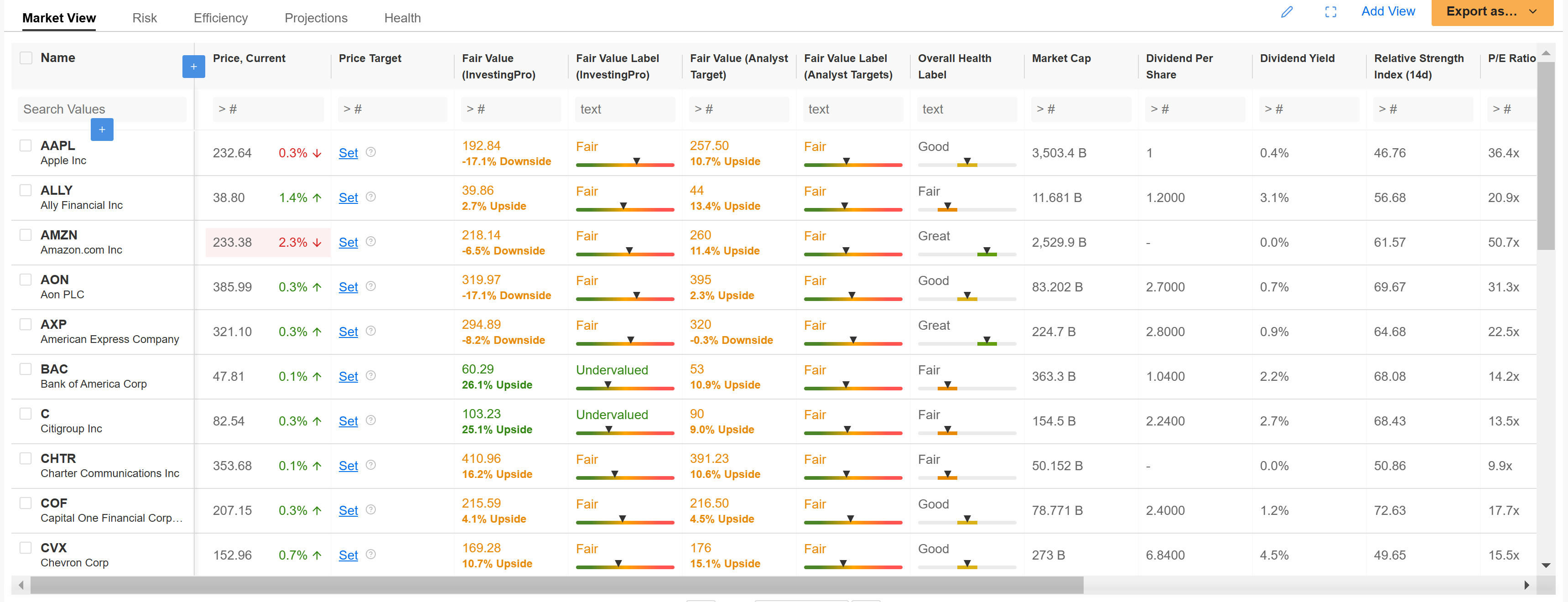The height and width of the screenshot is (602, 1568).
Task: Switch to the Efficiency tab
Action: (x=221, y=18)
